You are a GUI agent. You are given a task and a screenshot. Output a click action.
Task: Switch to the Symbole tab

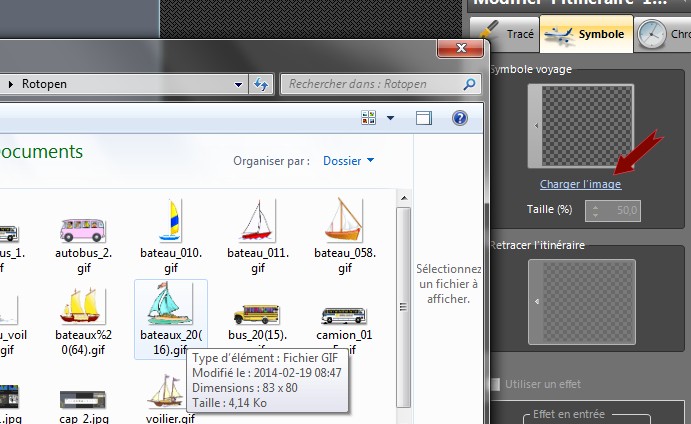tap(587, 34)
